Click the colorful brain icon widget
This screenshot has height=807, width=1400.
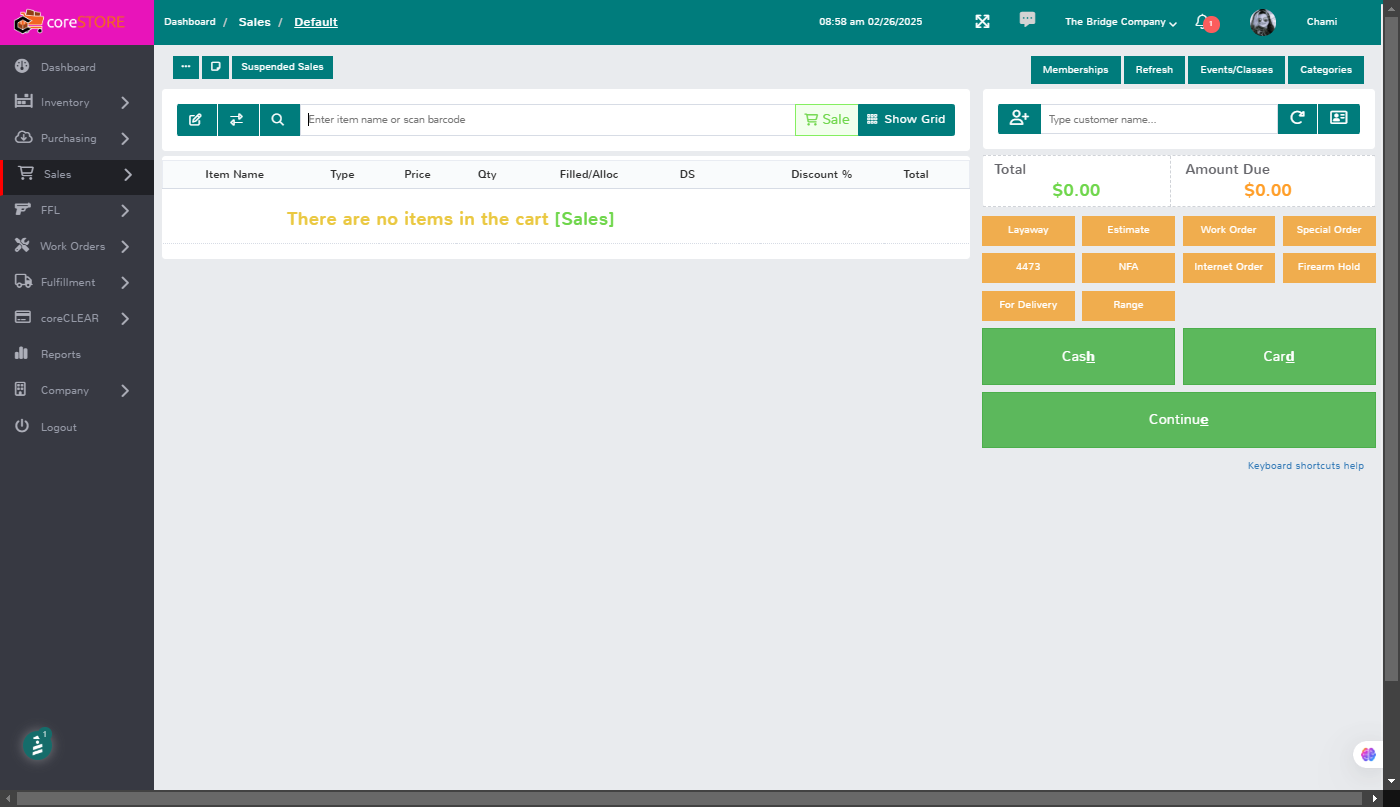(1368, 755)
